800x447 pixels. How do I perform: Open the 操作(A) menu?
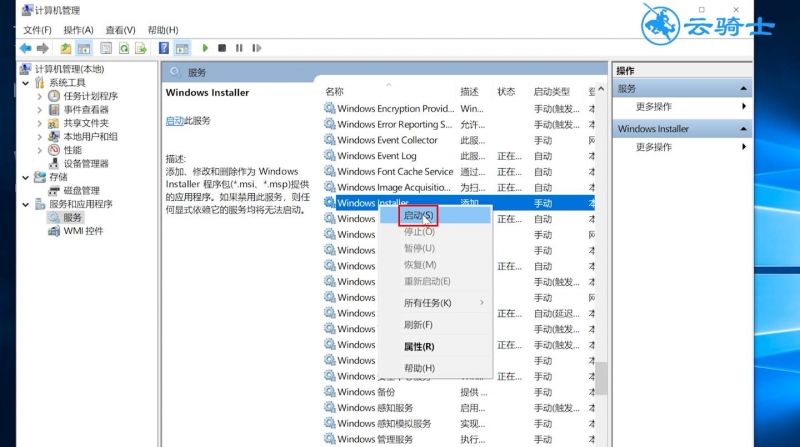tap(78, 30)
